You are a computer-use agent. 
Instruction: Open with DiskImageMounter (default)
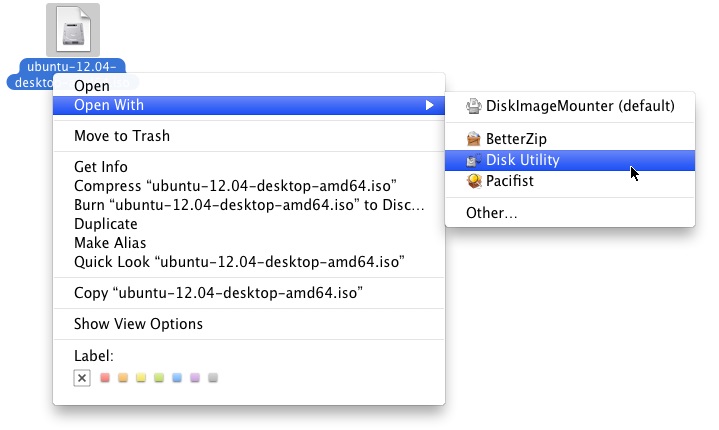pyautogui.click(x=570, y=106)
